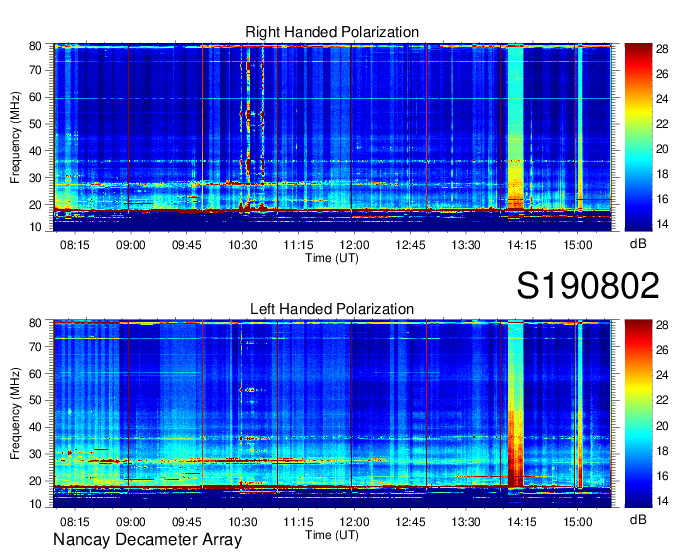Click "Time (UT)" label under right-handed plot
This screenshot has width=680, height=552.
[332, 258]
